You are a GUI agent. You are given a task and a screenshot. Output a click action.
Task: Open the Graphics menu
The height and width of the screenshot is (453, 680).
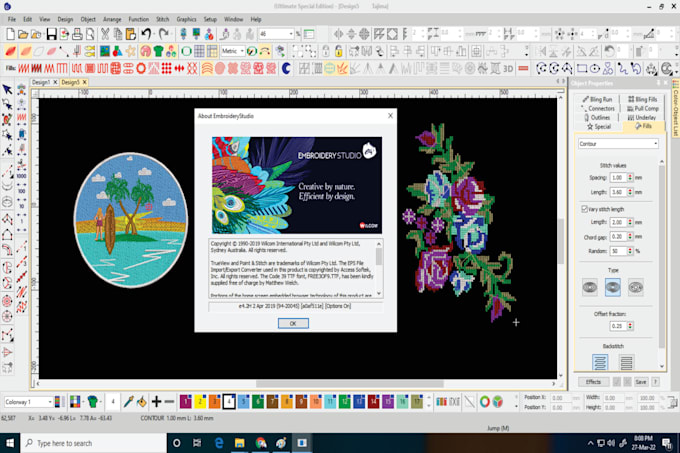pyautogui.click(x=186, y=20)
